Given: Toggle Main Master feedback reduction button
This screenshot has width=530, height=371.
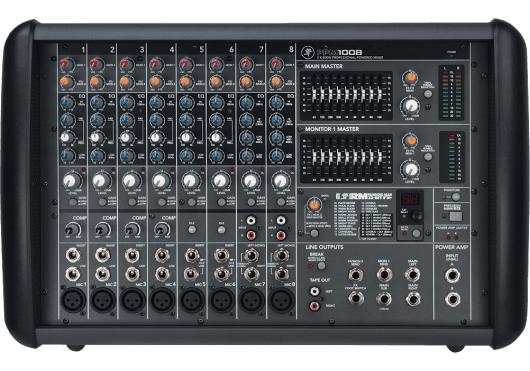Looking at the screenshot, I should click(x=428, y=94).
